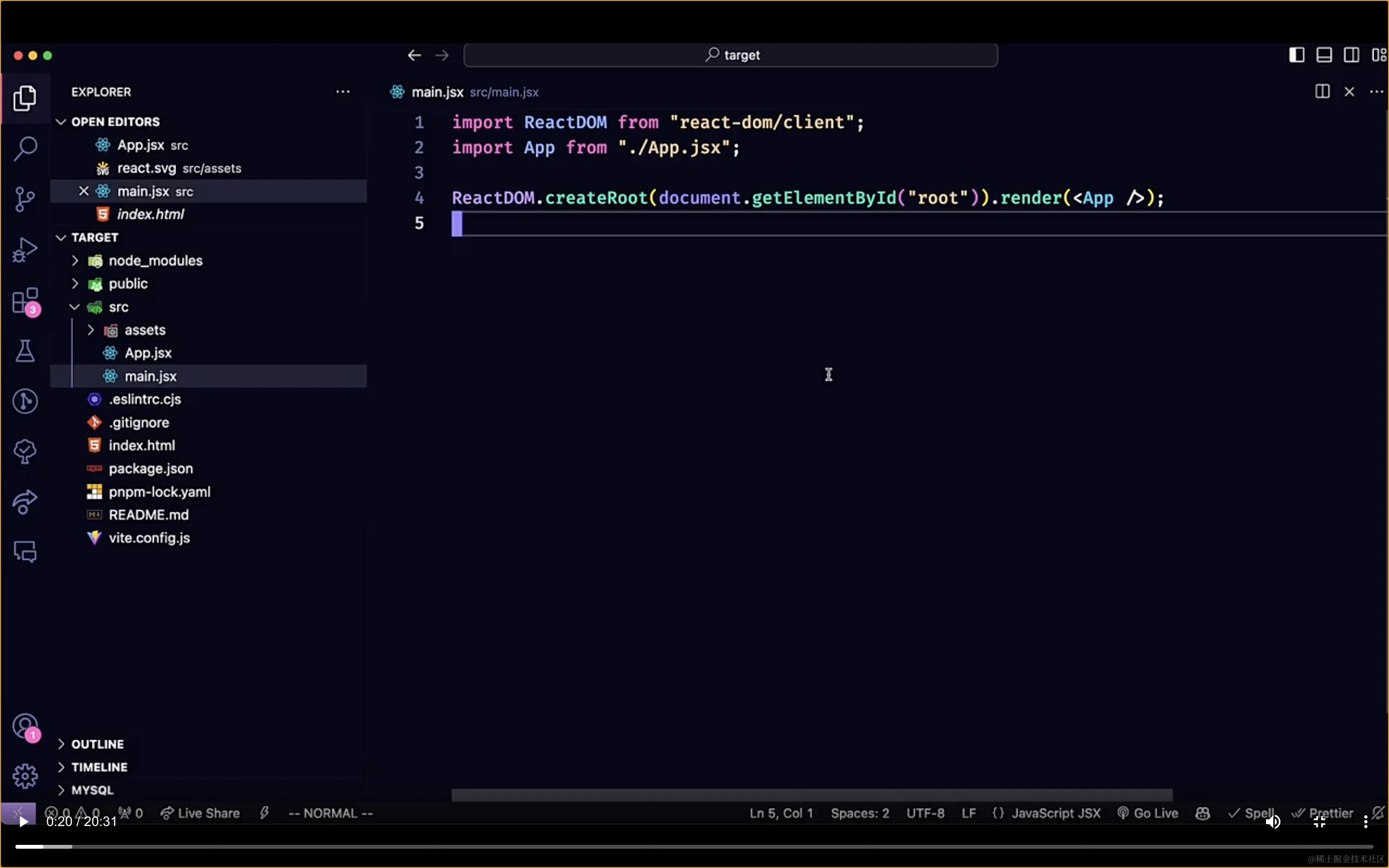Image resolution: width=1389 pixels, height=868 pixels.
Task: Open the Search view
Action: 25,148
